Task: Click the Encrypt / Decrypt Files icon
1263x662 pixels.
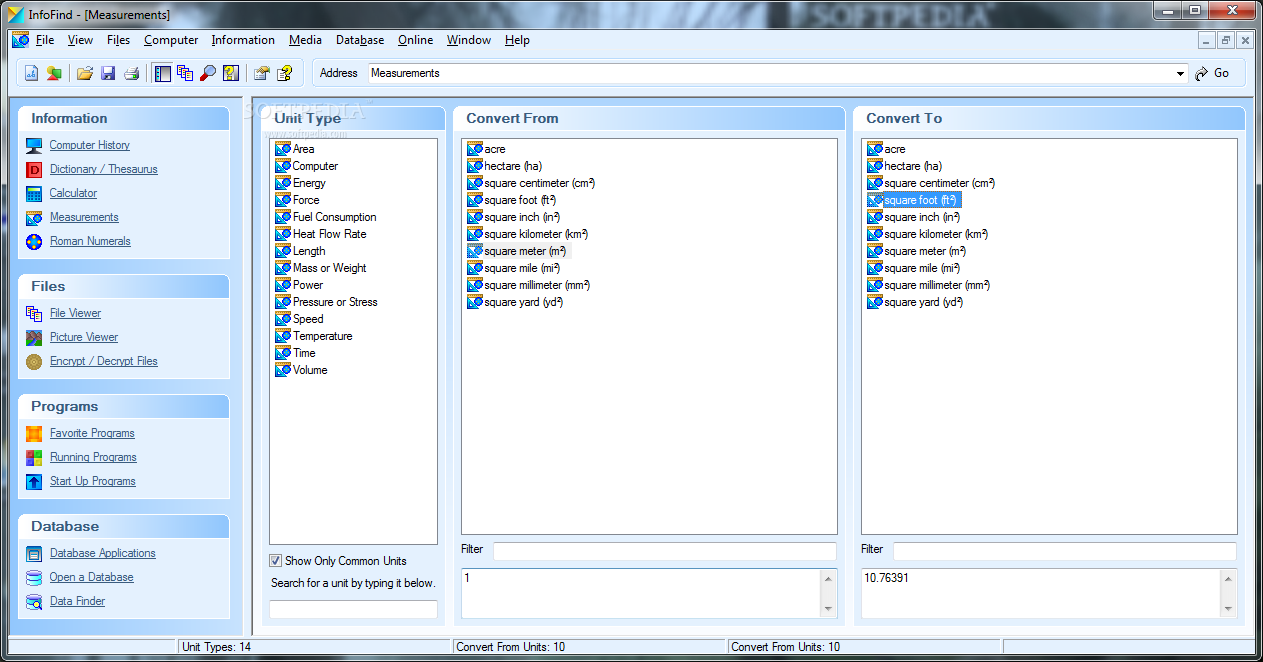Action: pos(34,361)
